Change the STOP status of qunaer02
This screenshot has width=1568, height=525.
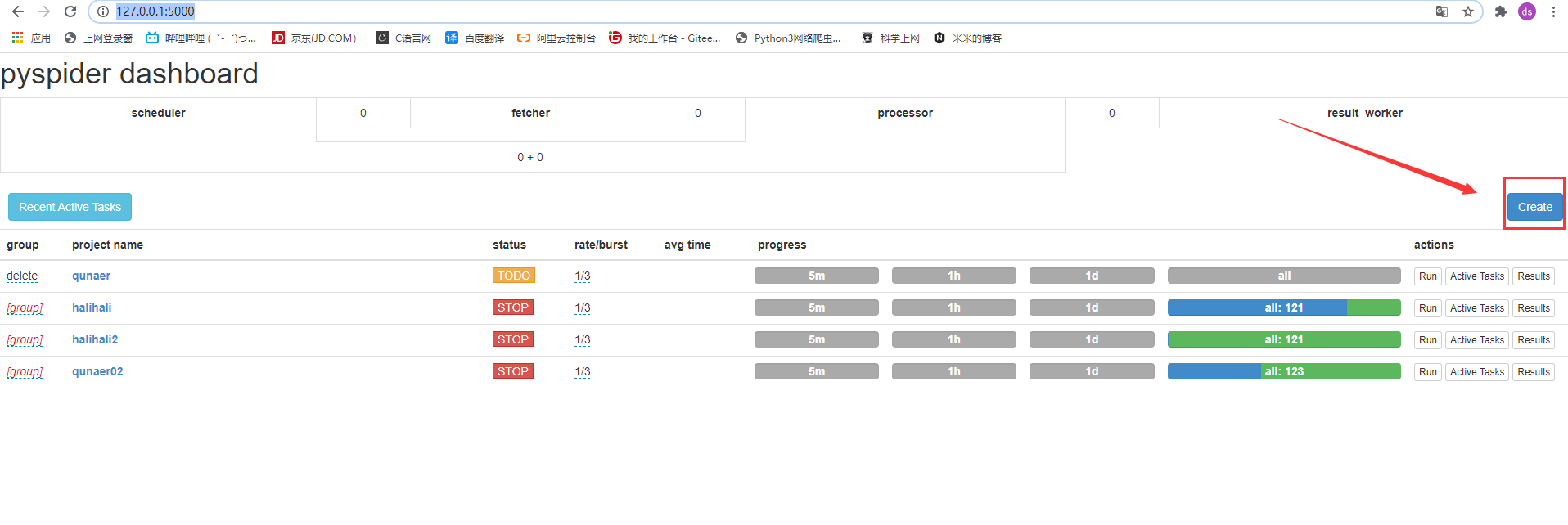click(x=512, y=371)
